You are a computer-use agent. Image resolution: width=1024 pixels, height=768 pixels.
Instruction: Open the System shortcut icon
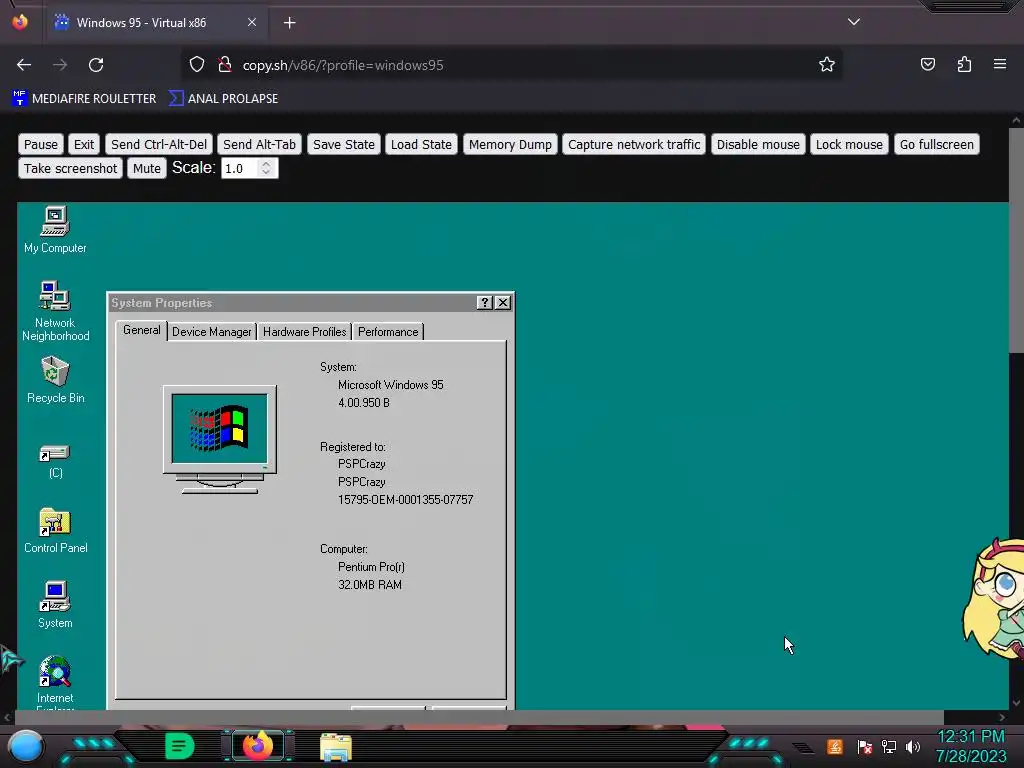[x=55, y=605]
